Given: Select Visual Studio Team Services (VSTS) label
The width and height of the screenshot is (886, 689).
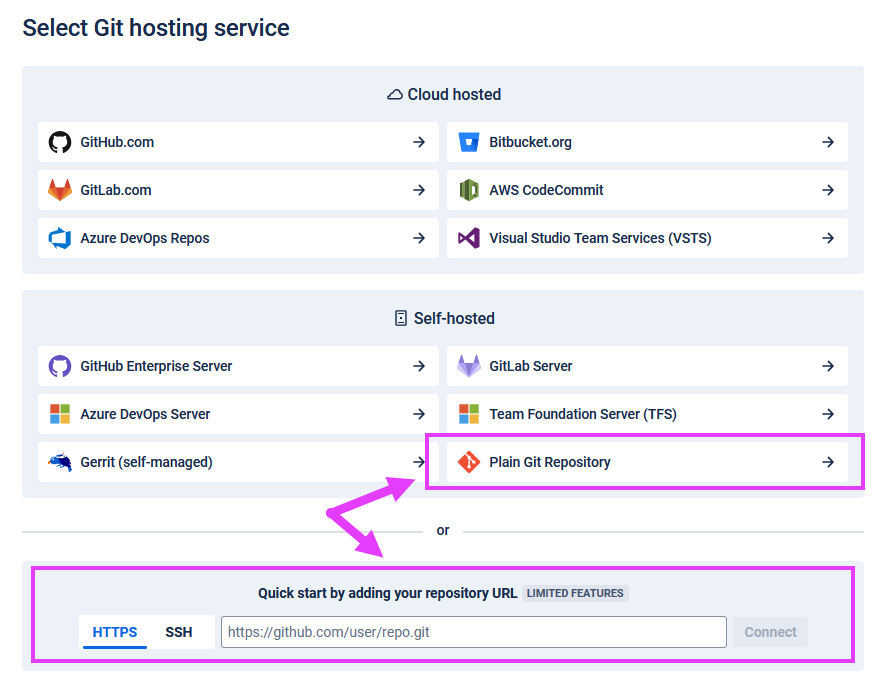Looking at the screenshot, I should click(x=600, y=239).
